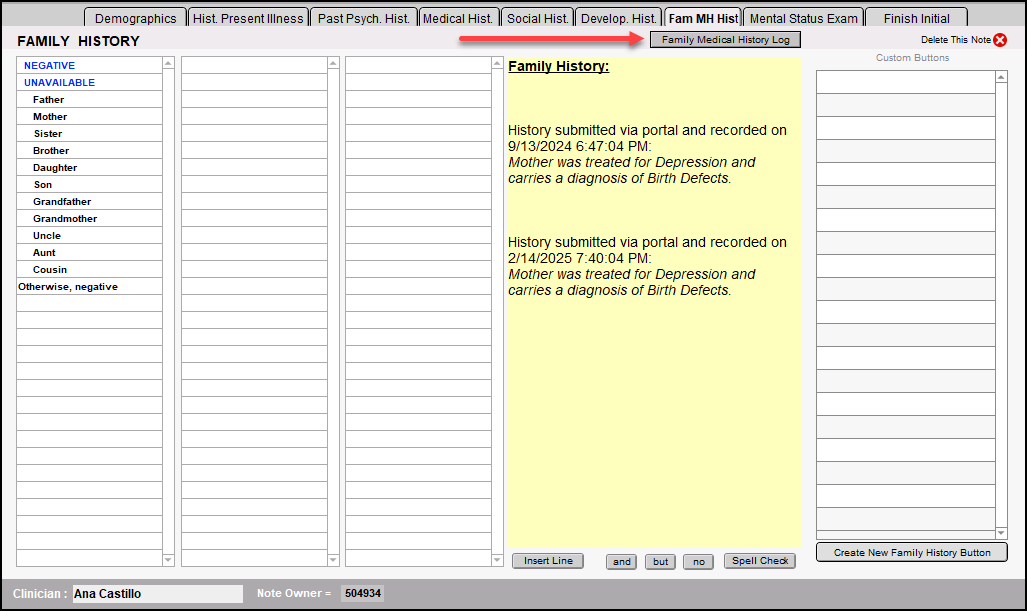Image resolution: width=1027 pixels, height=611 pixels.
Task: Click the Clinician name field
Action: [157, 594]
